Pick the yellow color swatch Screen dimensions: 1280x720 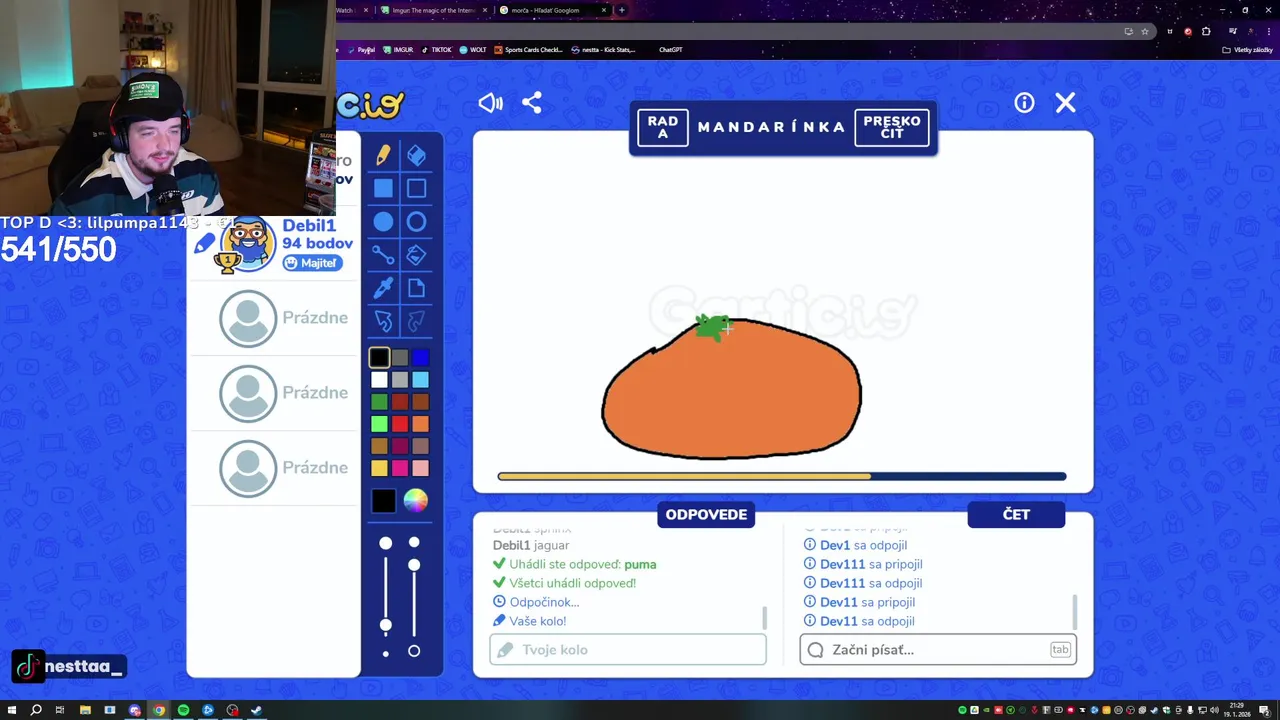point(379,468)
